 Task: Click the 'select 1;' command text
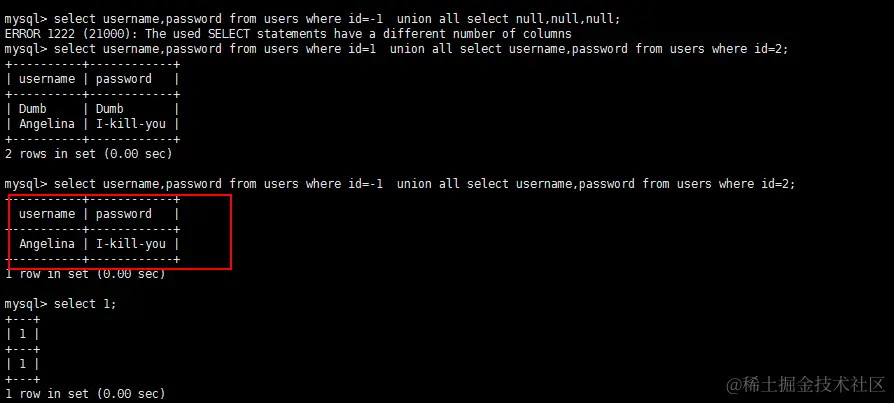(x=85, y=304)
